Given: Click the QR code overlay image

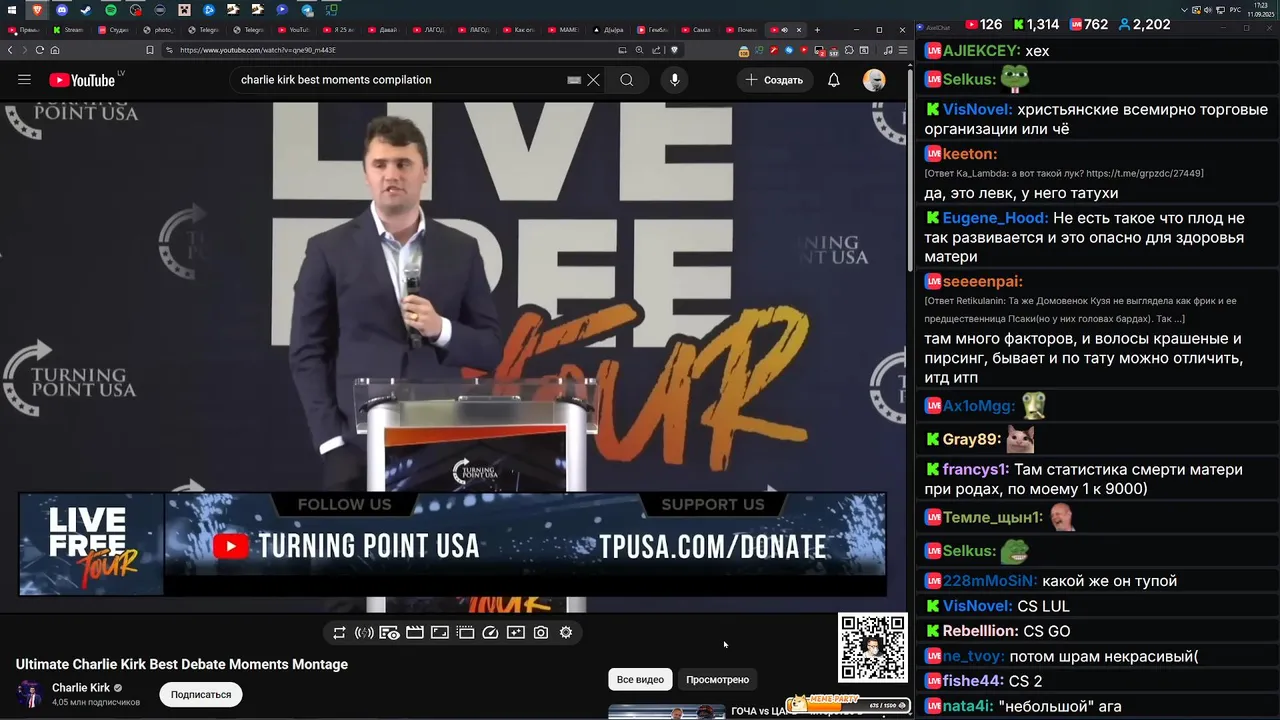Looking at the screenshot, I should coord(872,648).
